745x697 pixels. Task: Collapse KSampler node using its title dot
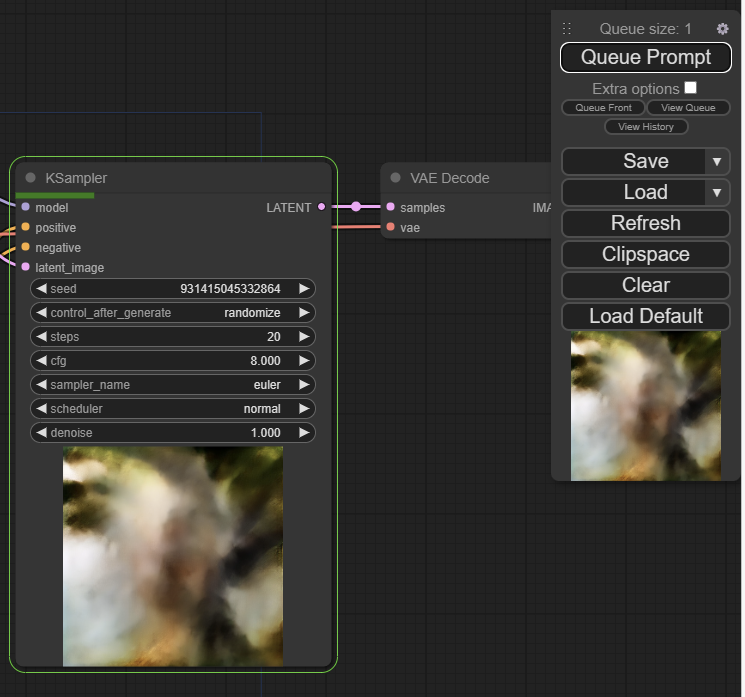click(x=30, y=178)
